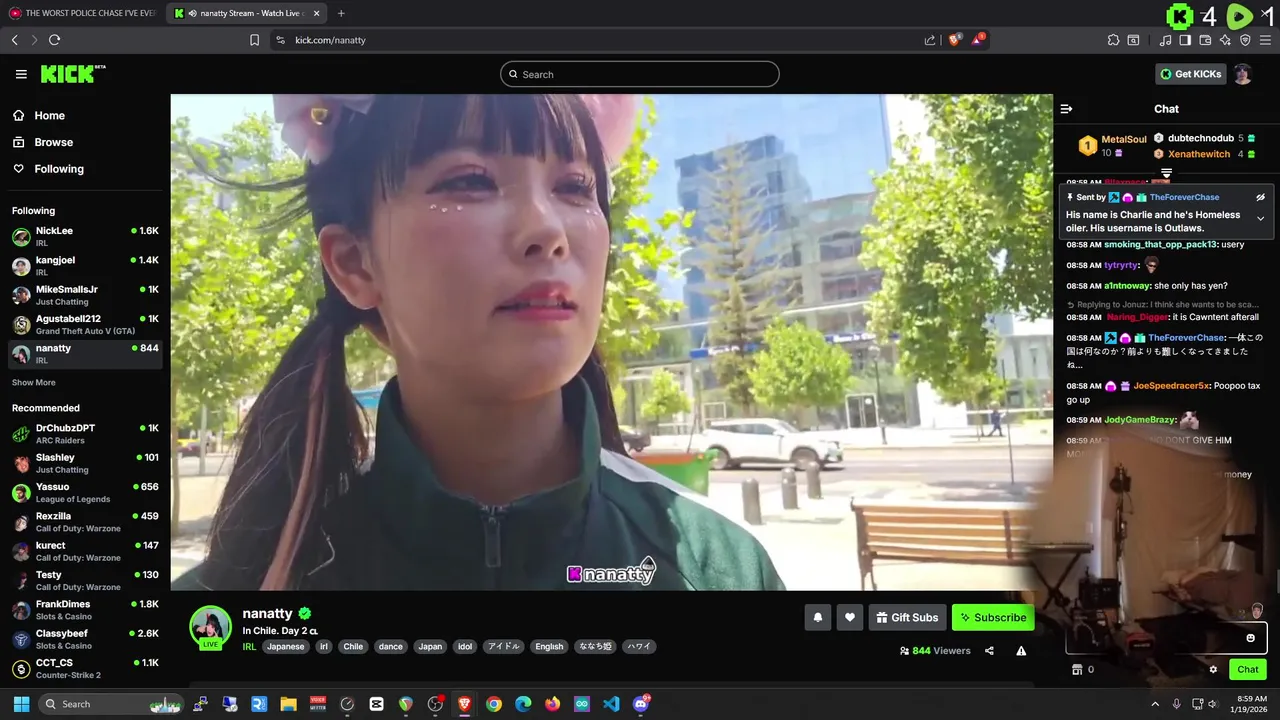Image resolution: width=1280 pixels, height=720 pixels.
Task: Open the Brave main menu
Action: pyautogui.click(x=1265, y=40)
